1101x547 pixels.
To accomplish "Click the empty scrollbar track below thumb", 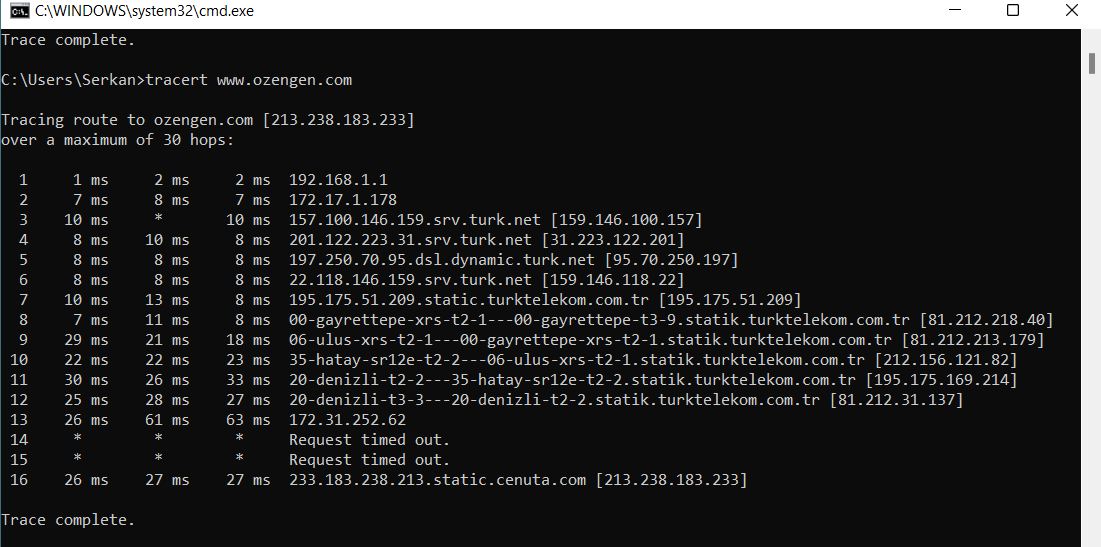I will [1092, 300].
